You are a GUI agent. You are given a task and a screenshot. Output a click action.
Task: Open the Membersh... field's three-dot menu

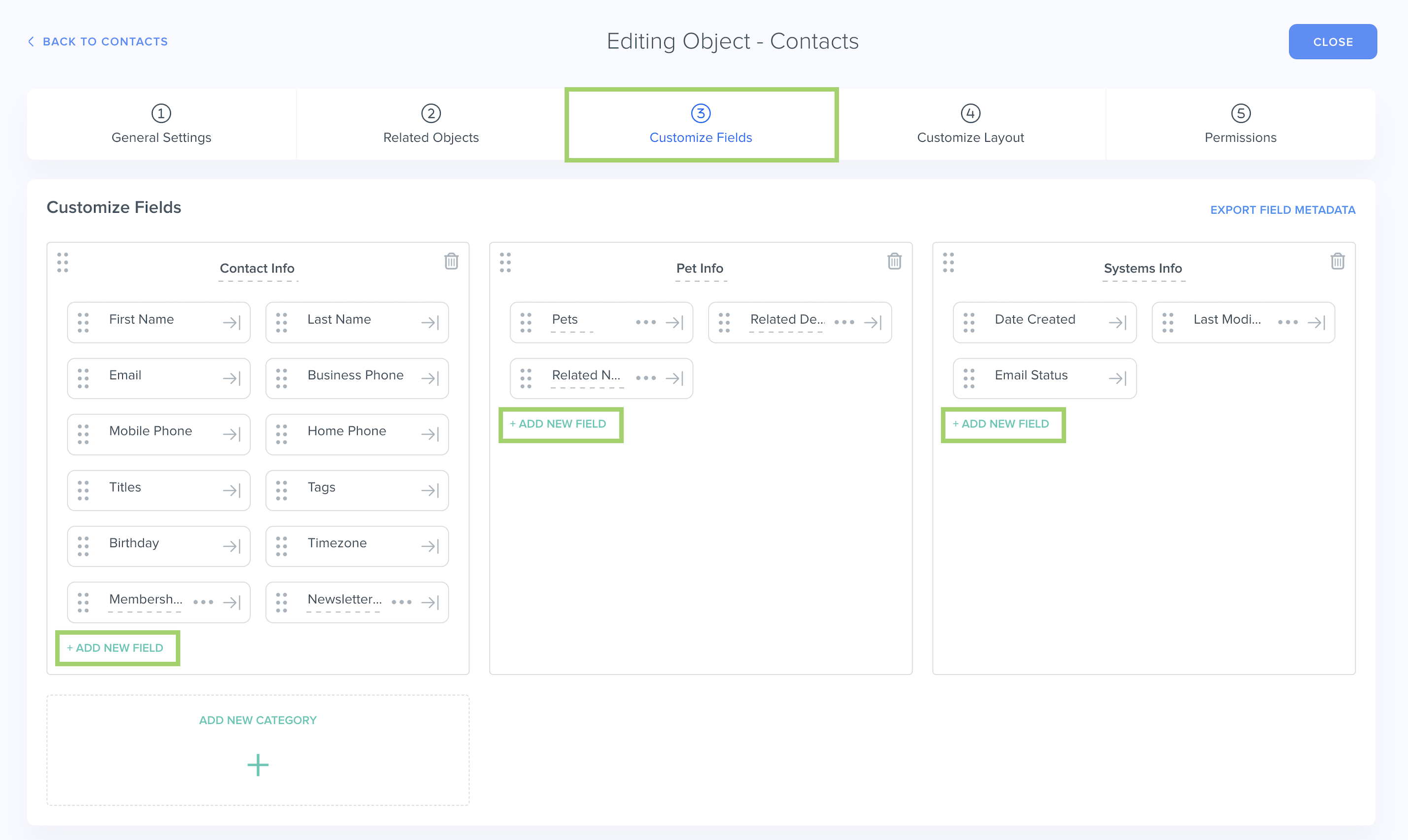(x=203, y=602)
